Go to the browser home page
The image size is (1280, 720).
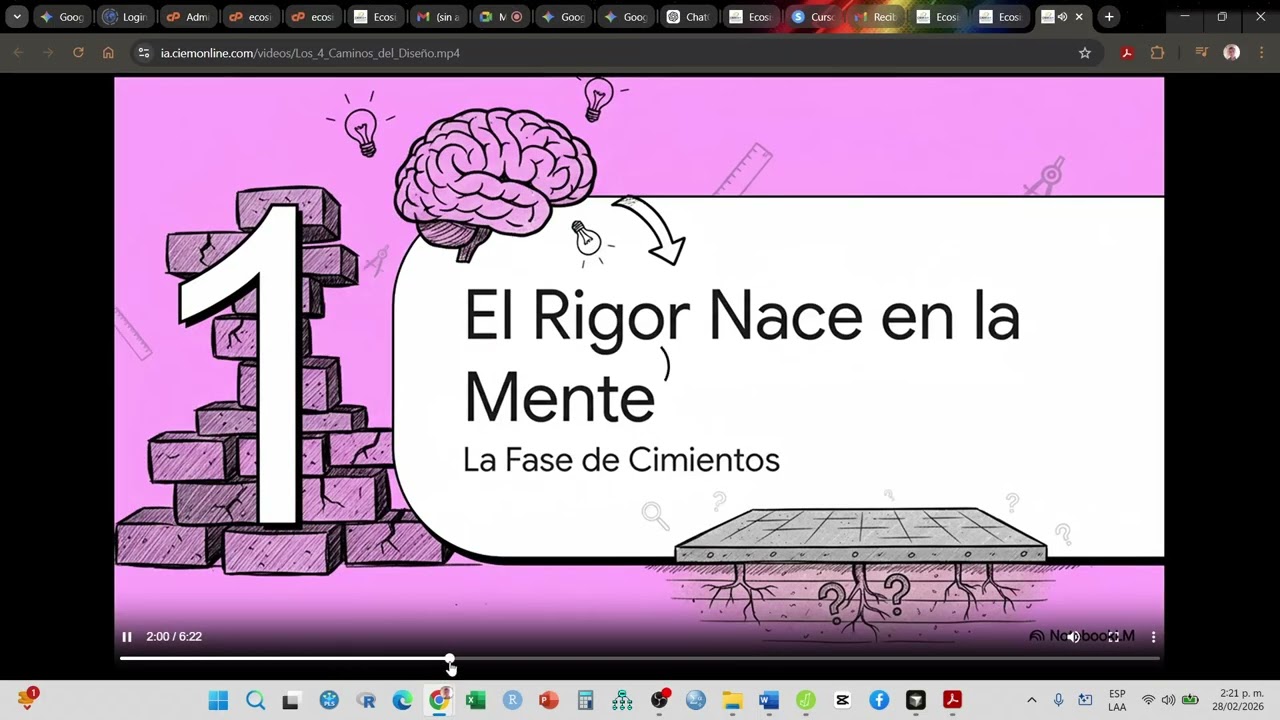pos(108,53)
